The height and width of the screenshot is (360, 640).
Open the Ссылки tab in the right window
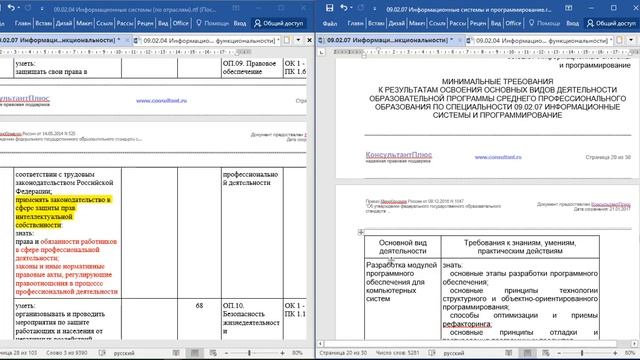point(437,24)
